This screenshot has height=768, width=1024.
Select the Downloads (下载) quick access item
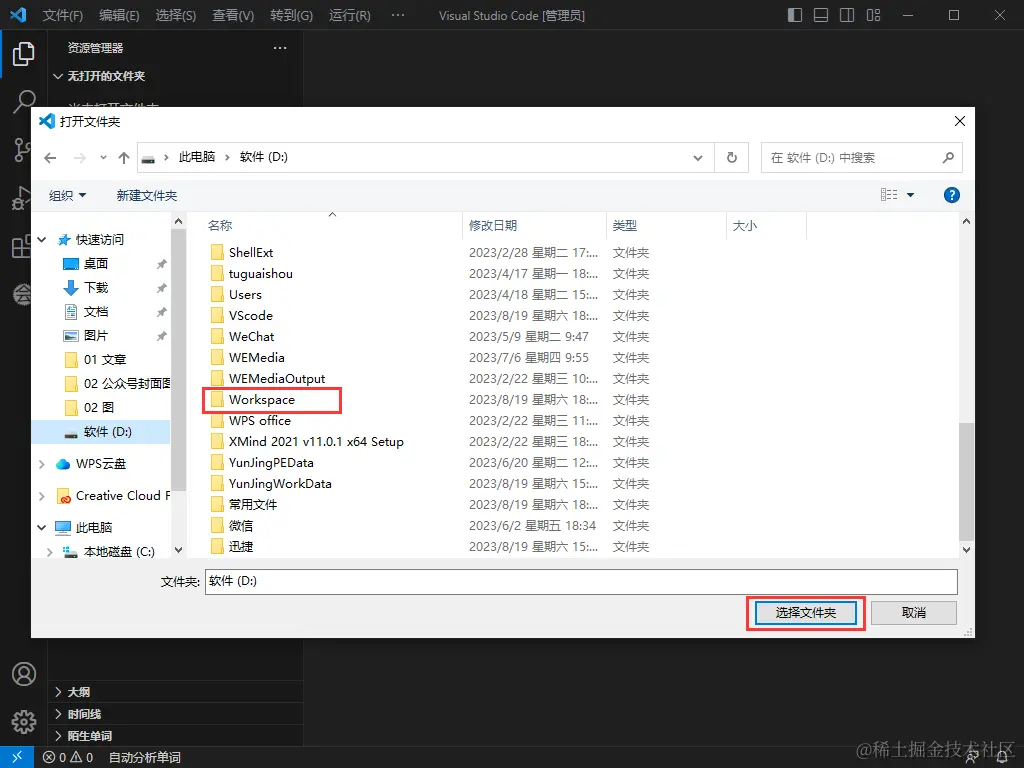[95, 288]
